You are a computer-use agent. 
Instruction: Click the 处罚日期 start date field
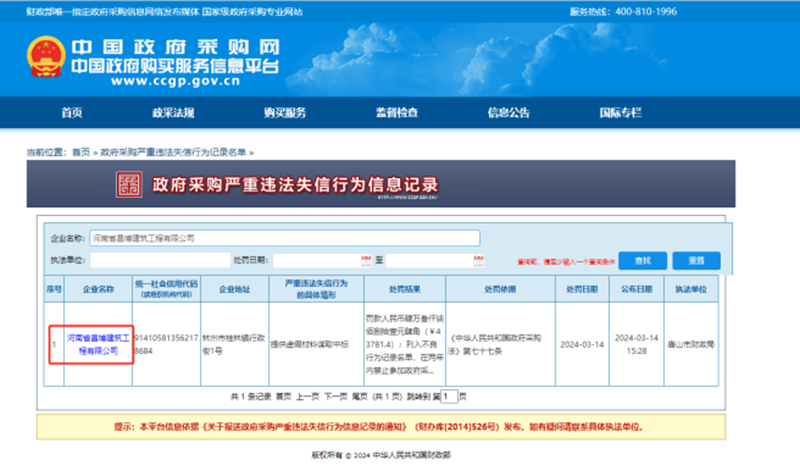tap(321, 260)
